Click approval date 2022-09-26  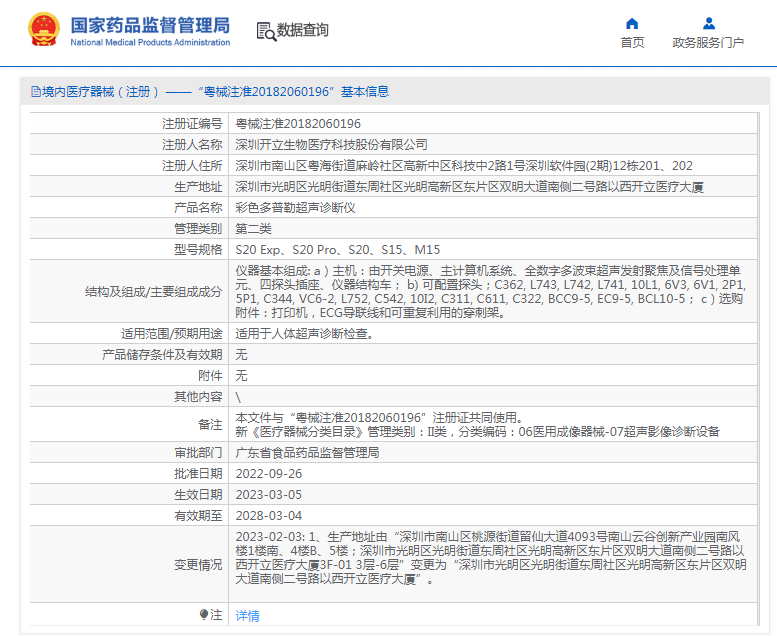pyautogui.click(x=269, y=474)
